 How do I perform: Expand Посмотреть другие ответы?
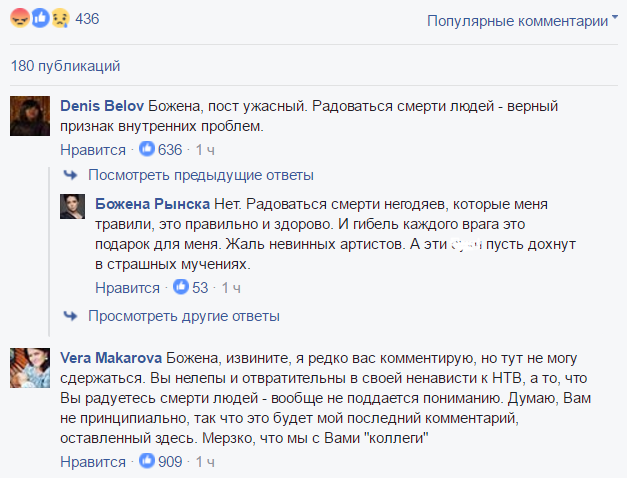coord(183,316)
